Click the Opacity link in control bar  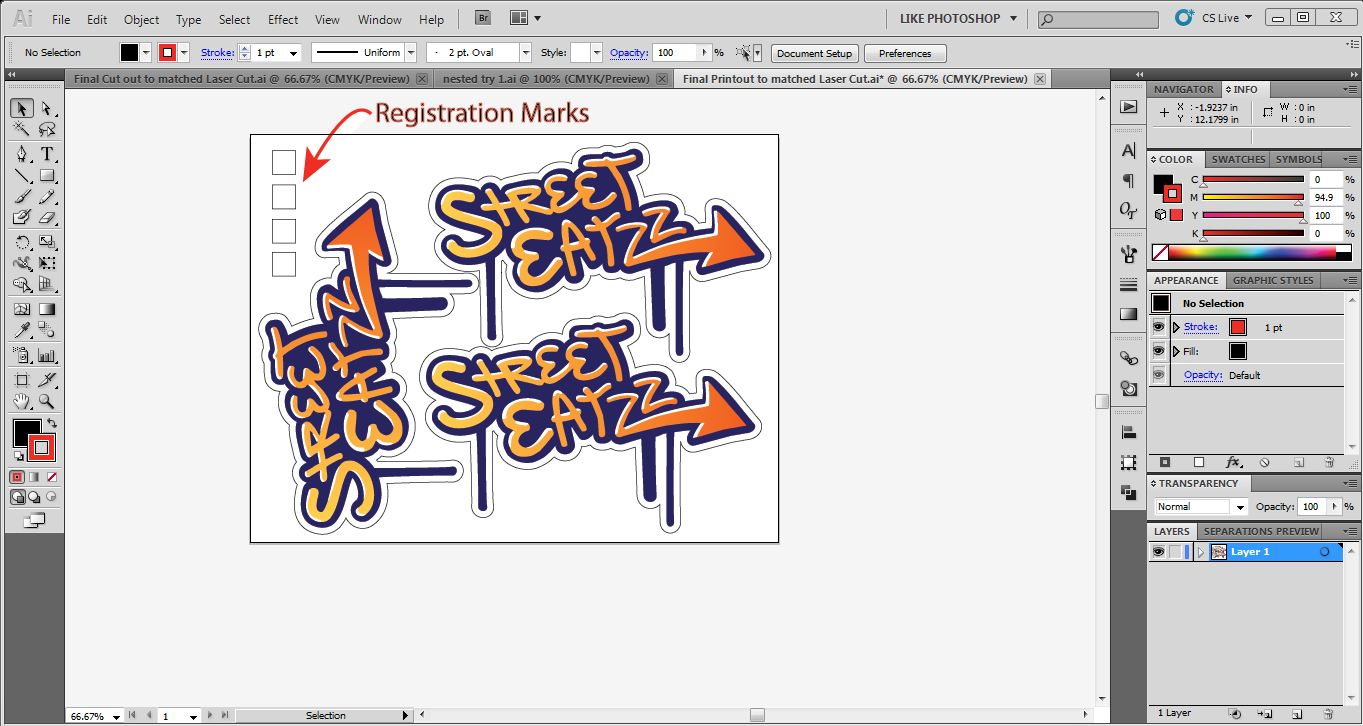[x=628, y=53]
